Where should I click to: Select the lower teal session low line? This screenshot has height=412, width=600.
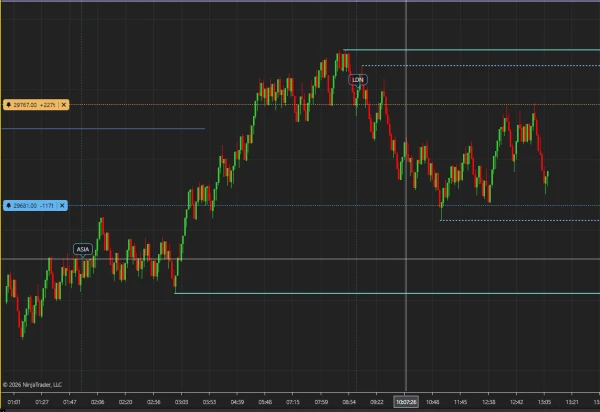click(387, 293)
